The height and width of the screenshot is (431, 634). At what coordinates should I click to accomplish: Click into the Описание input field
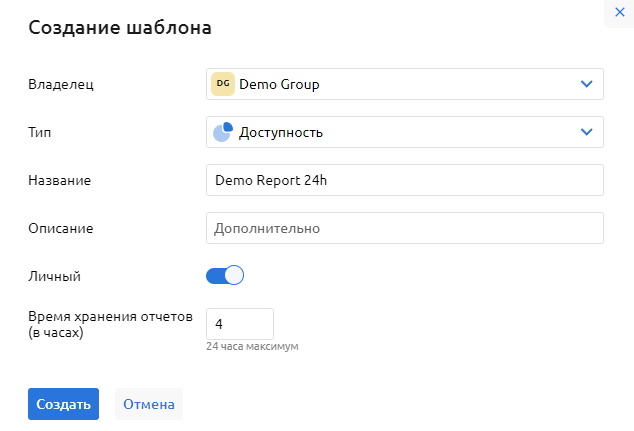(404, 228)
